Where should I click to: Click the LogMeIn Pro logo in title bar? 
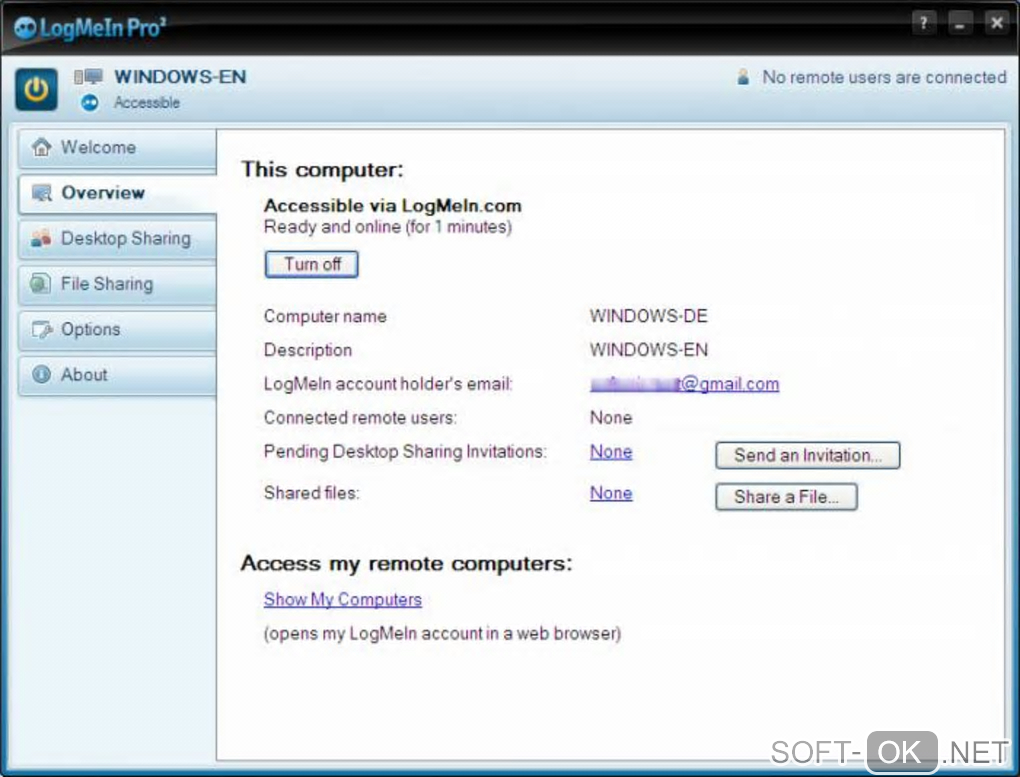[90, 28]
